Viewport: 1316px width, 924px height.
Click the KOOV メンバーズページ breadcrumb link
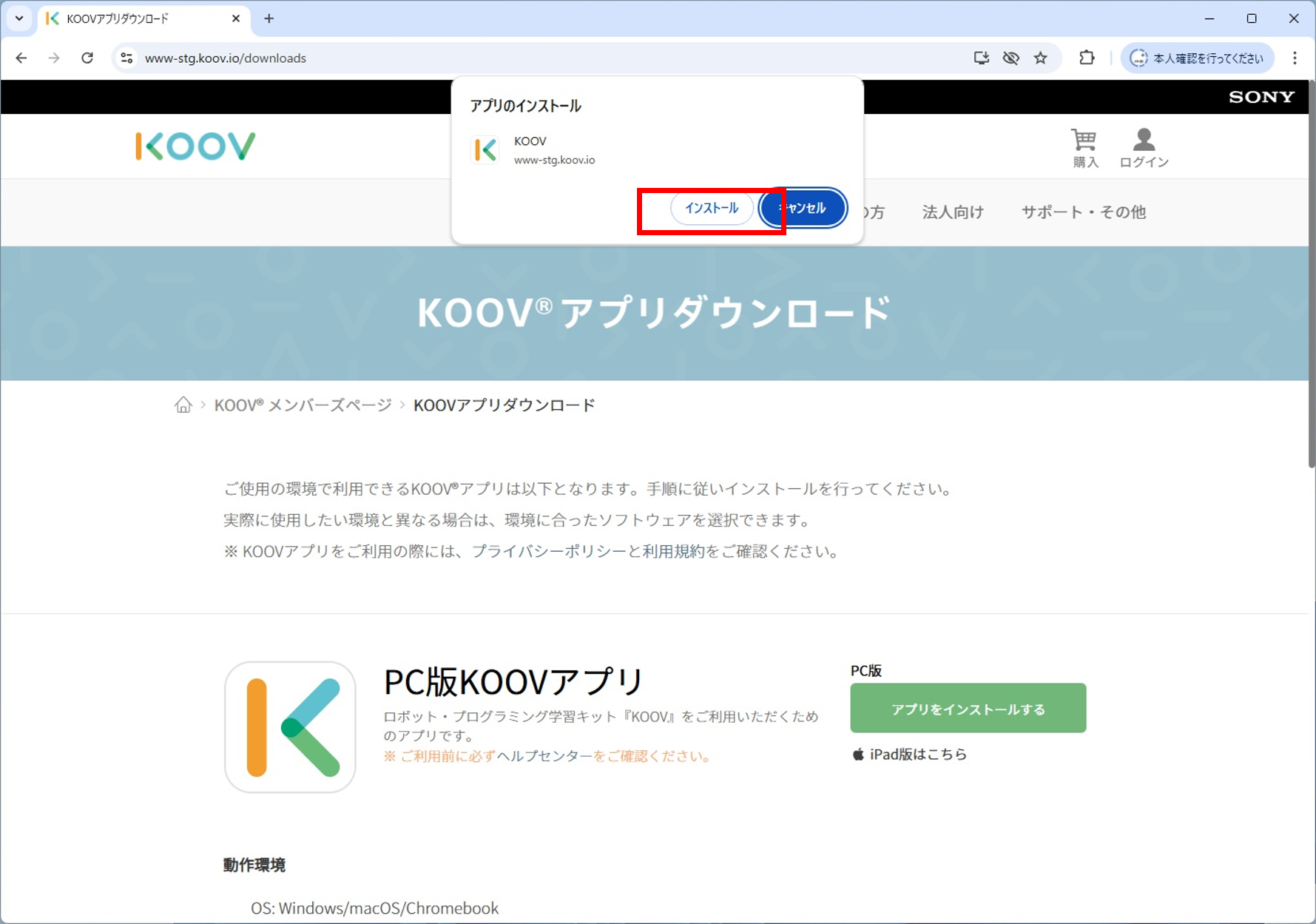click(x=303, y=405)
